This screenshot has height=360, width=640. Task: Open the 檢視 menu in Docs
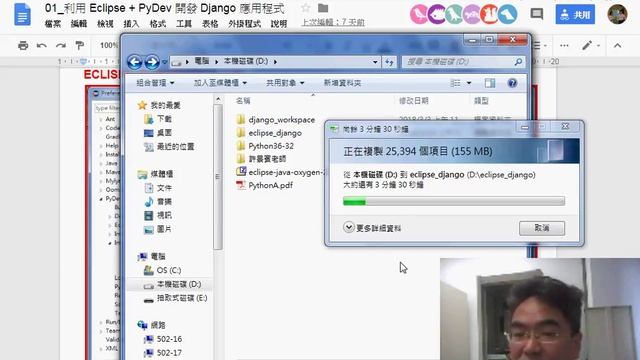(105, 24)
